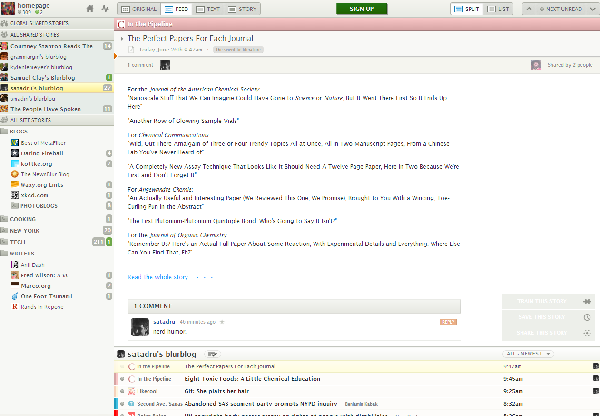The width and height of the screenshot is (600, 416).
Task: Switch to Text view tab
Action: pos(208,9)
